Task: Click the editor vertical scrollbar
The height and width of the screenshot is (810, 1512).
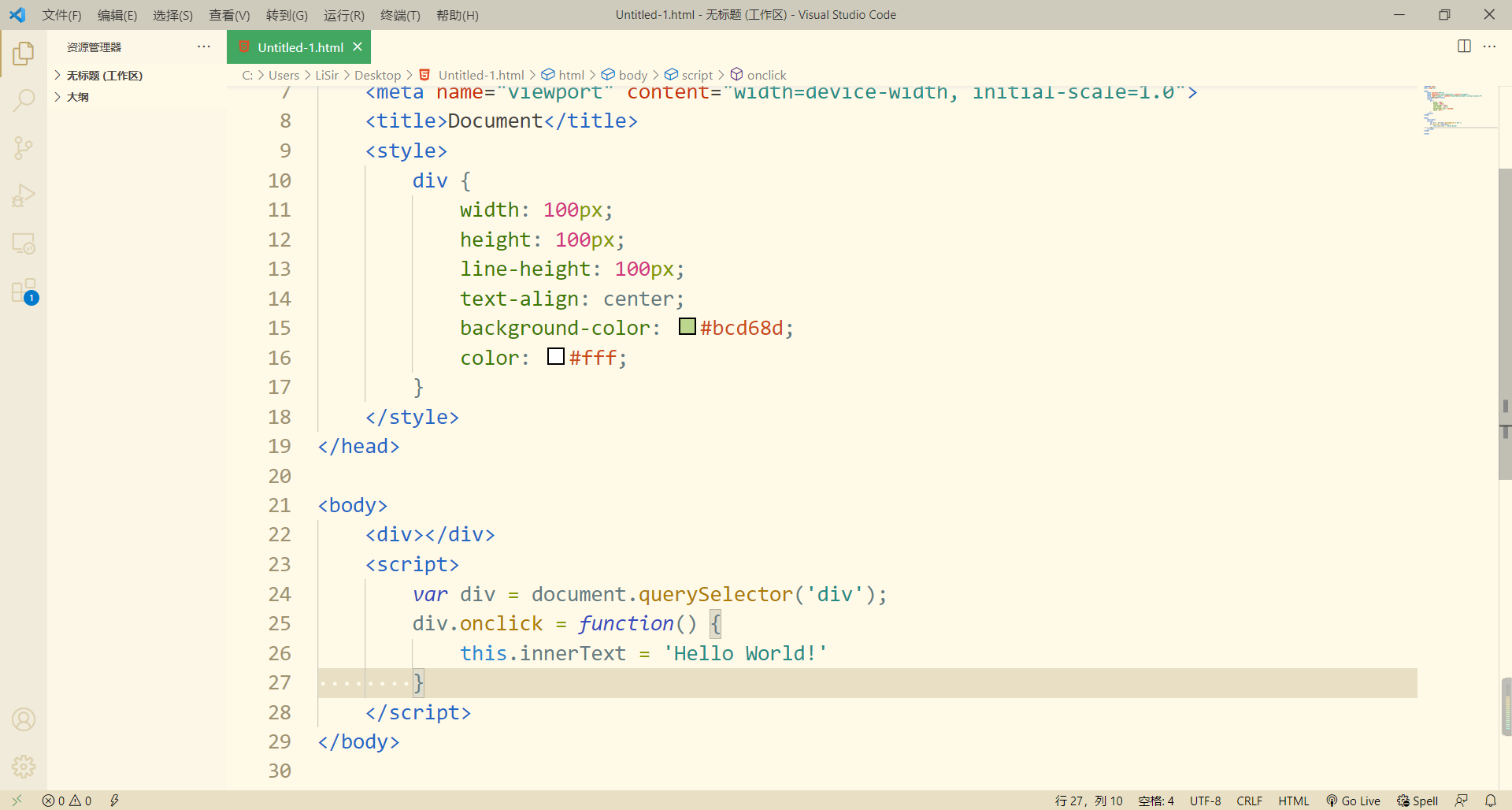Action: point(1505,323)
